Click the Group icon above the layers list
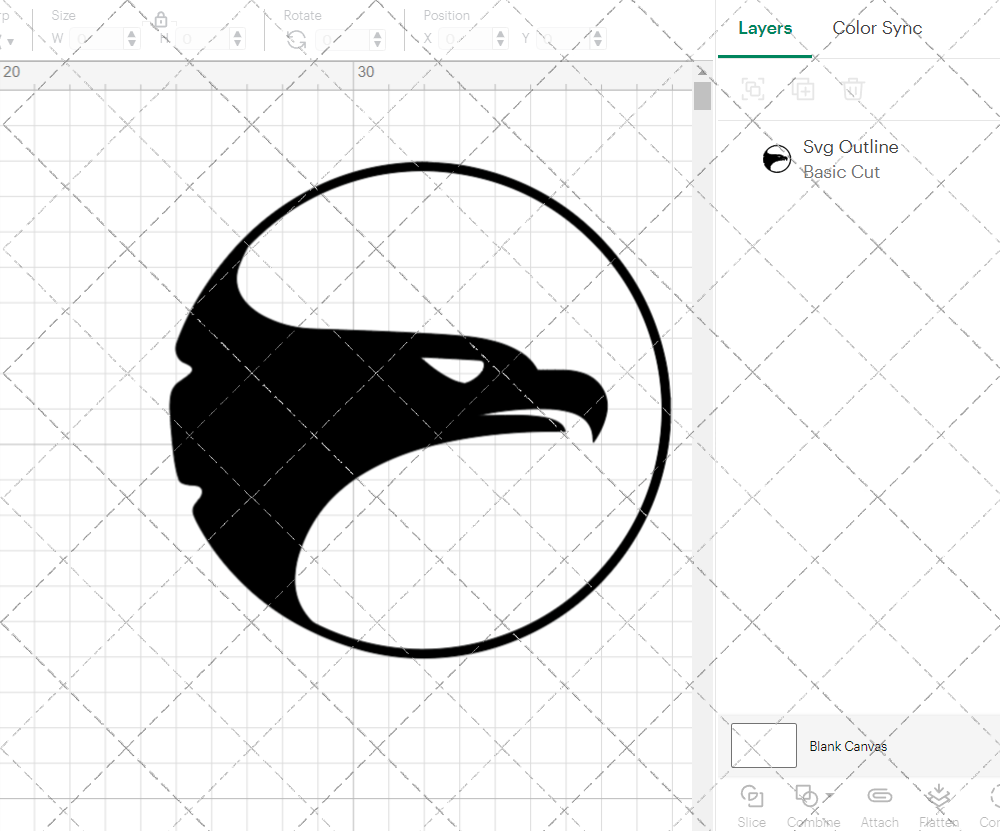 pos(753,89)
